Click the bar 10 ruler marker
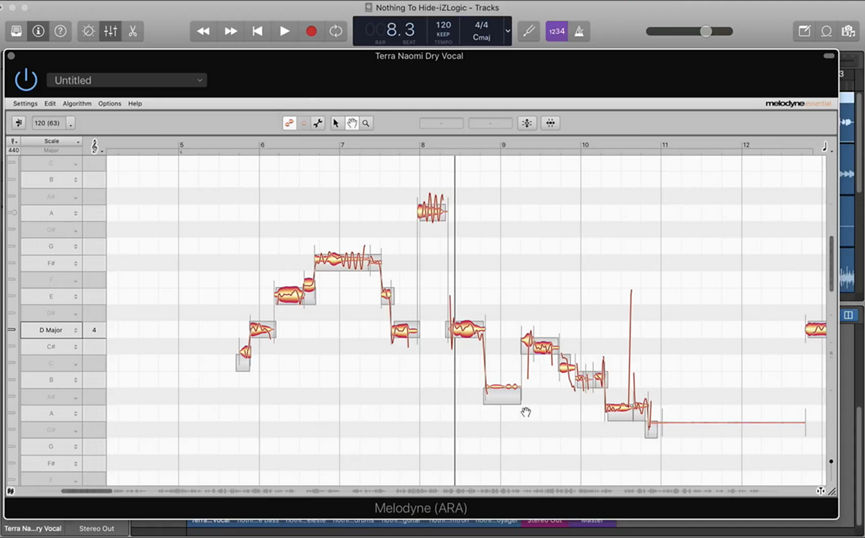This screenshot has height=538, width=865. [x=584, y=145]
